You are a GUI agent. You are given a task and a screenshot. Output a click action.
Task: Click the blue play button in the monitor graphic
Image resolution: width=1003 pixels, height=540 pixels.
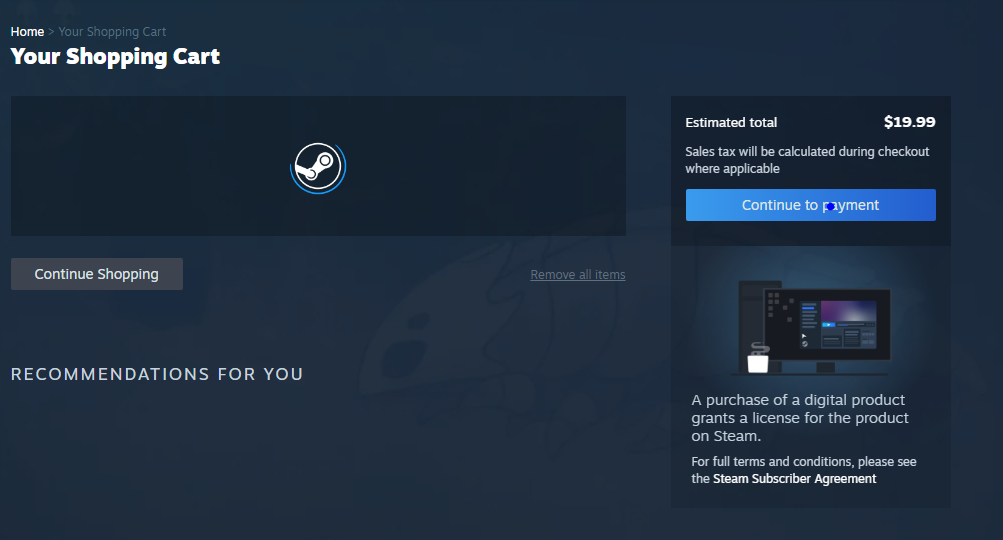(x=828, y=325)
